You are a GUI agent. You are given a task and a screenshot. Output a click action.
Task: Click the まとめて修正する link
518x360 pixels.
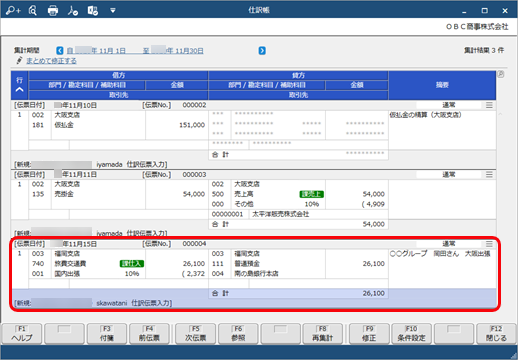pyautogui.click(x=51, y=61)
